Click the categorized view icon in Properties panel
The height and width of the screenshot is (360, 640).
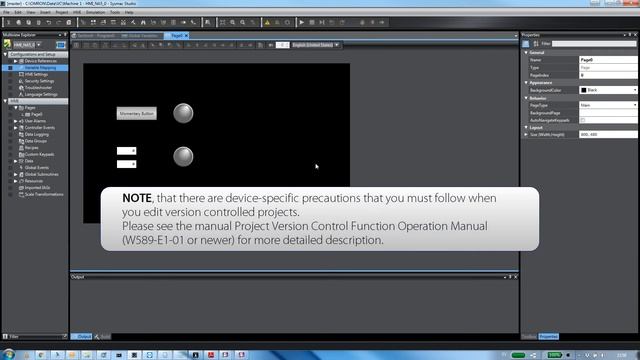(526, 44)
